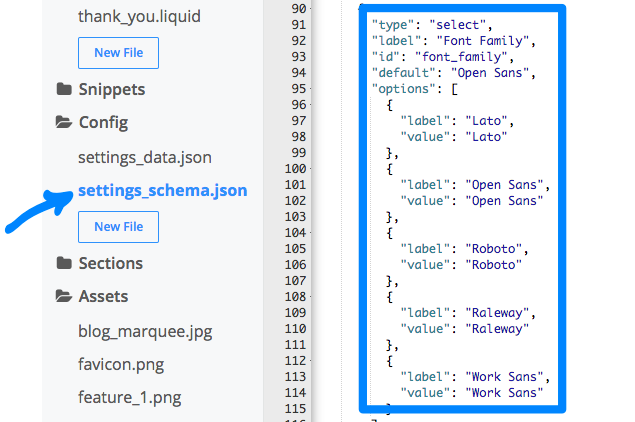Click the "font_family" id value
The height and width of the screenshot is (422, 635).
(x=462, y=57)
